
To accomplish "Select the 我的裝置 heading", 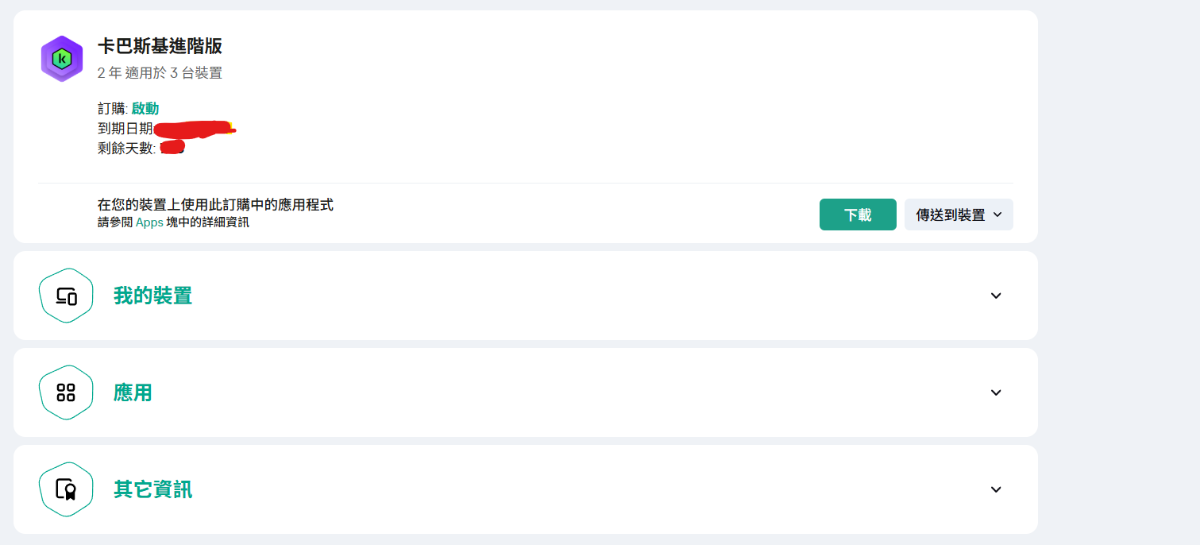I will [x=153, y=296].
